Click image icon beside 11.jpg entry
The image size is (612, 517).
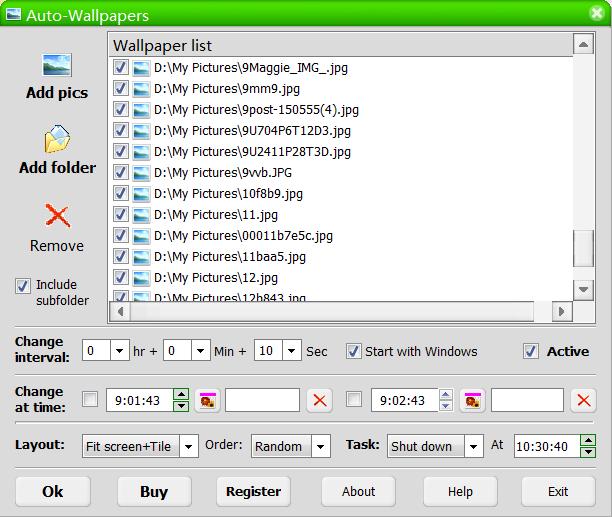click(x=141, y=215)
